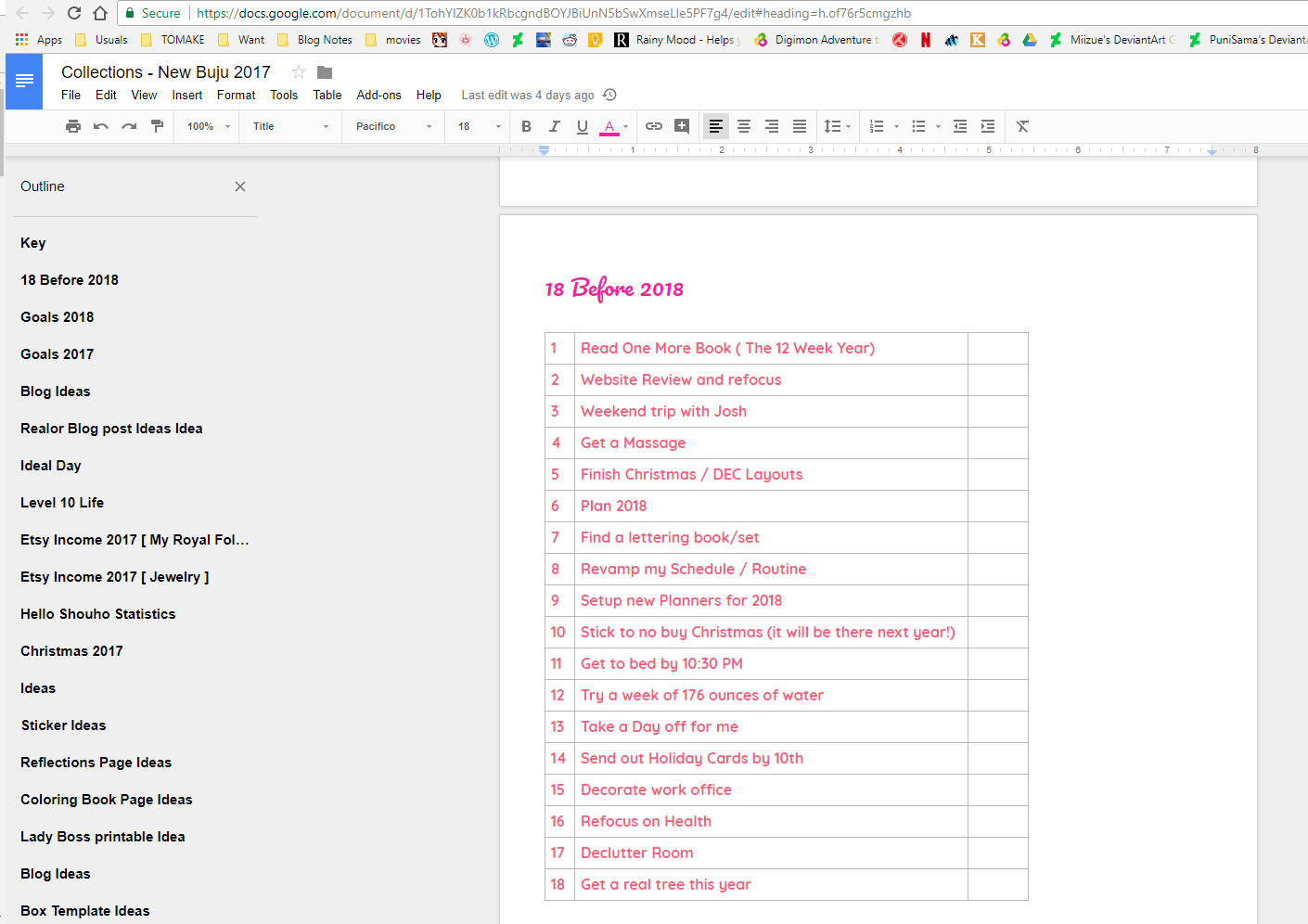Click the browser Back button
Screen dimensions: 1308x924
click(22, 13)
